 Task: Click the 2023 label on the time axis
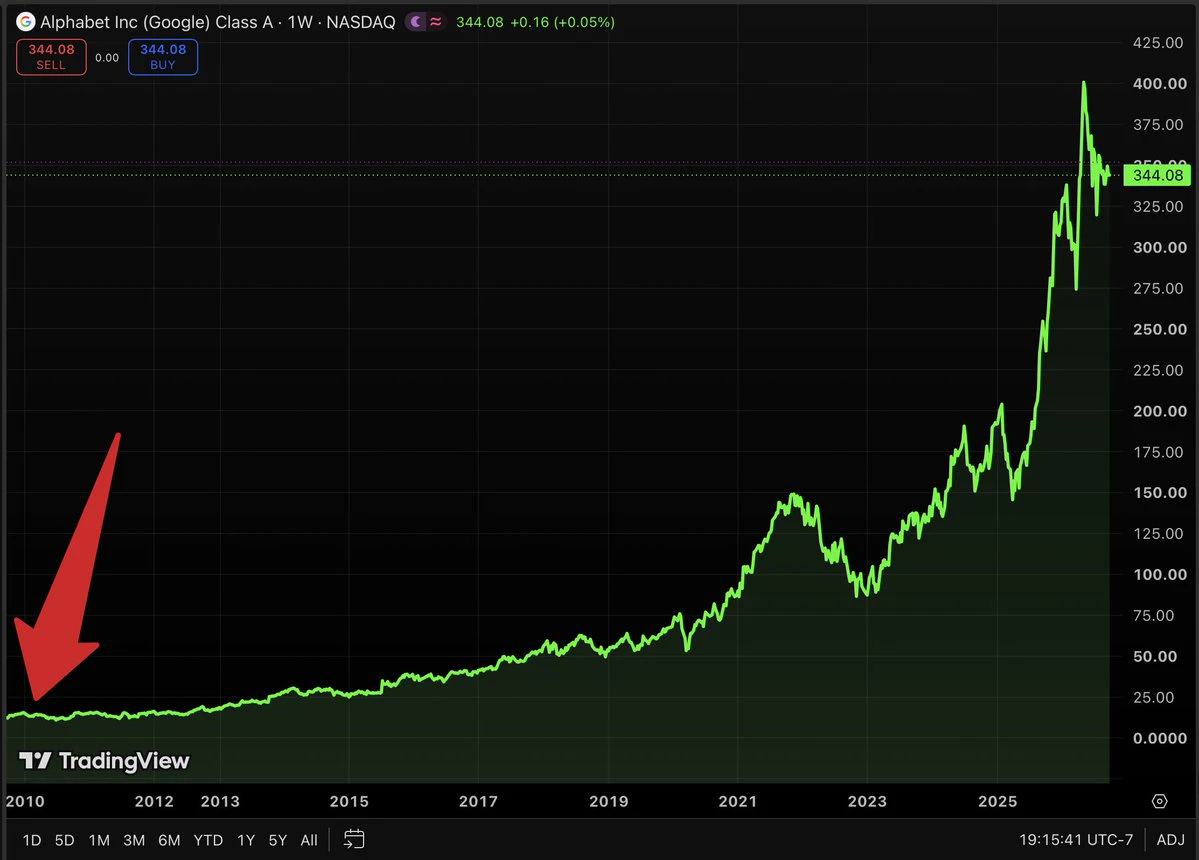coord(867,801)
